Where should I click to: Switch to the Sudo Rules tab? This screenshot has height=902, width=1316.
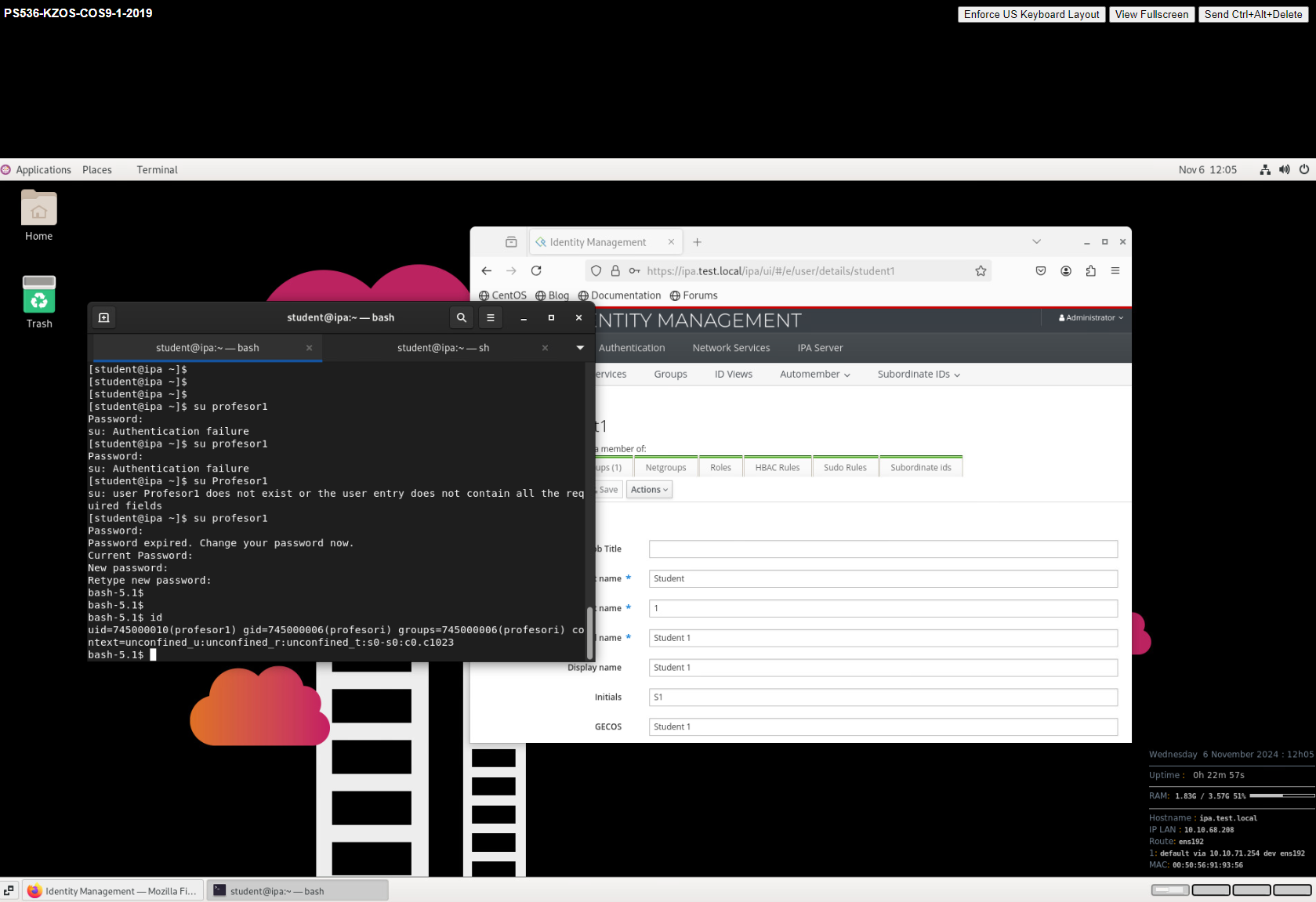845,467
